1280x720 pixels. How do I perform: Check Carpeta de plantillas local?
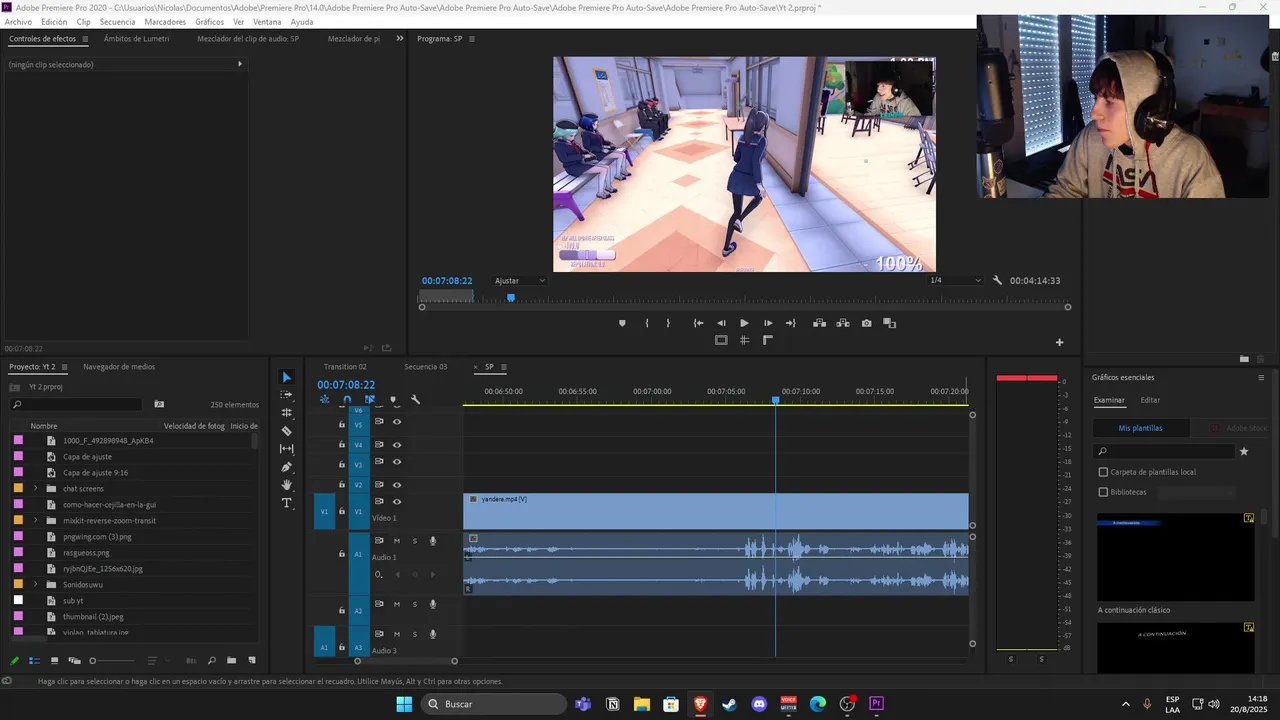(x=1104, y=472)
